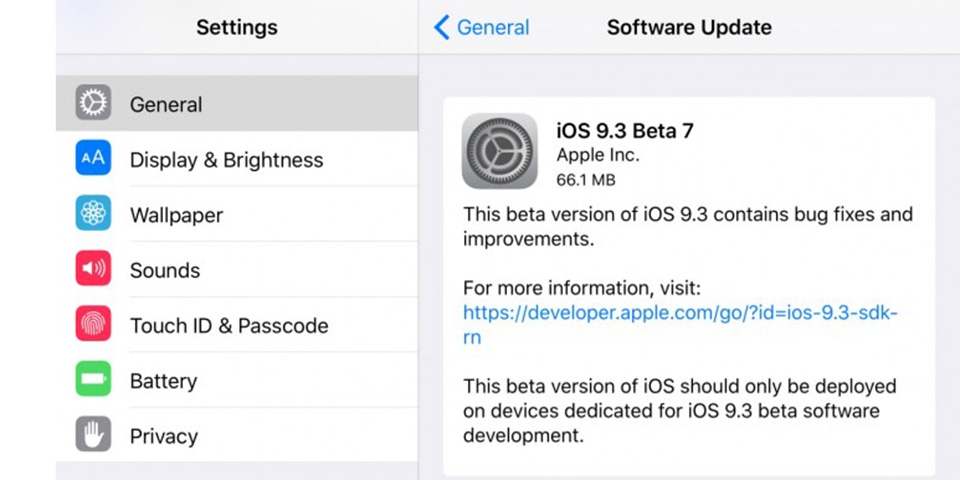Click the iOS 9.3 Beta 7 heading
Image resolution: width=960 pixels, height=480 pixels.
pos(624,130)
